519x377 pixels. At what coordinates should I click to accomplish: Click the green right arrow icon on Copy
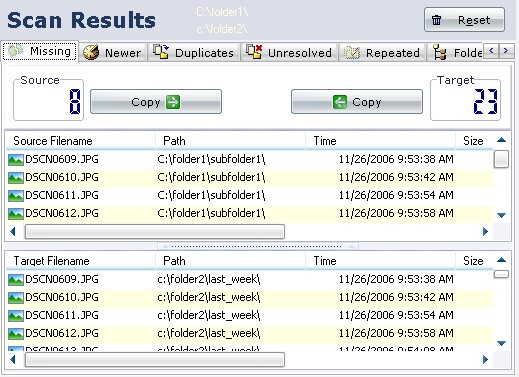coord(173,102)
